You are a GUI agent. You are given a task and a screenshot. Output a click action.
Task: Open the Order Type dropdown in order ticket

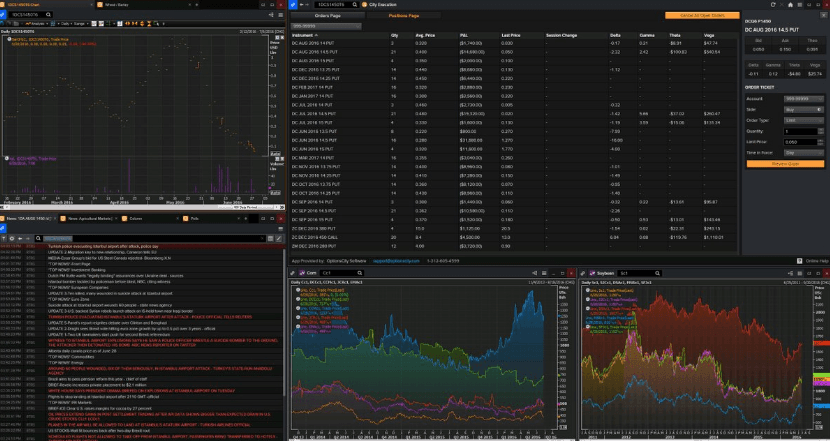click(x=804, y=120)
